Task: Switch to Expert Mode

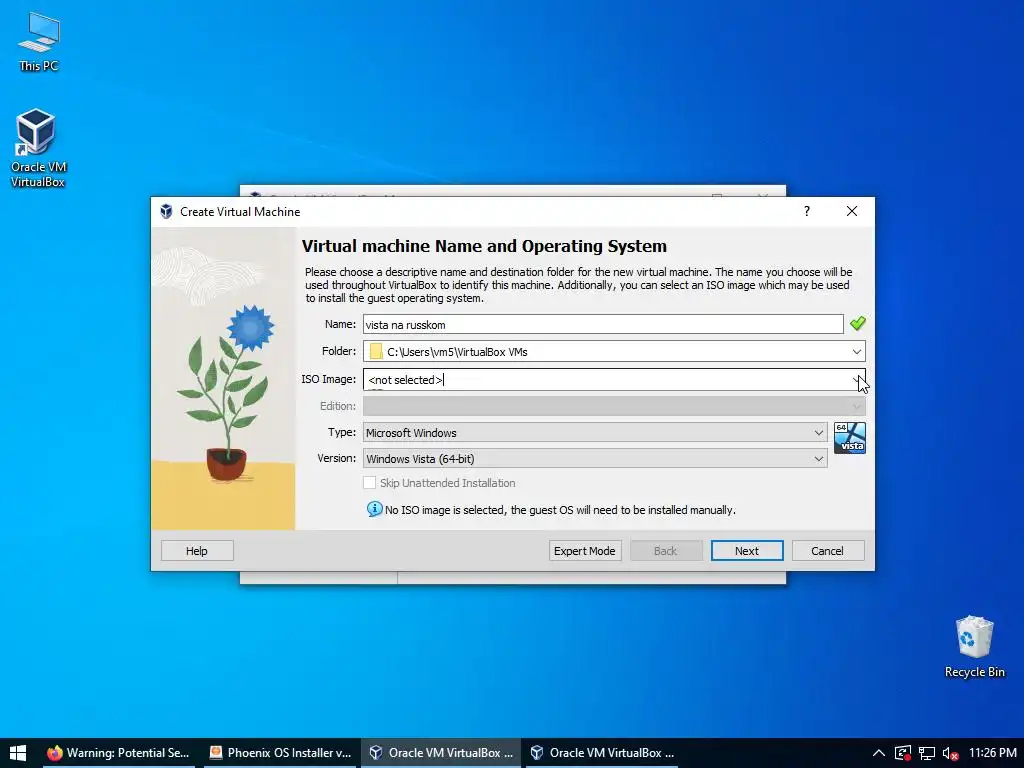Action: [584, 551]
